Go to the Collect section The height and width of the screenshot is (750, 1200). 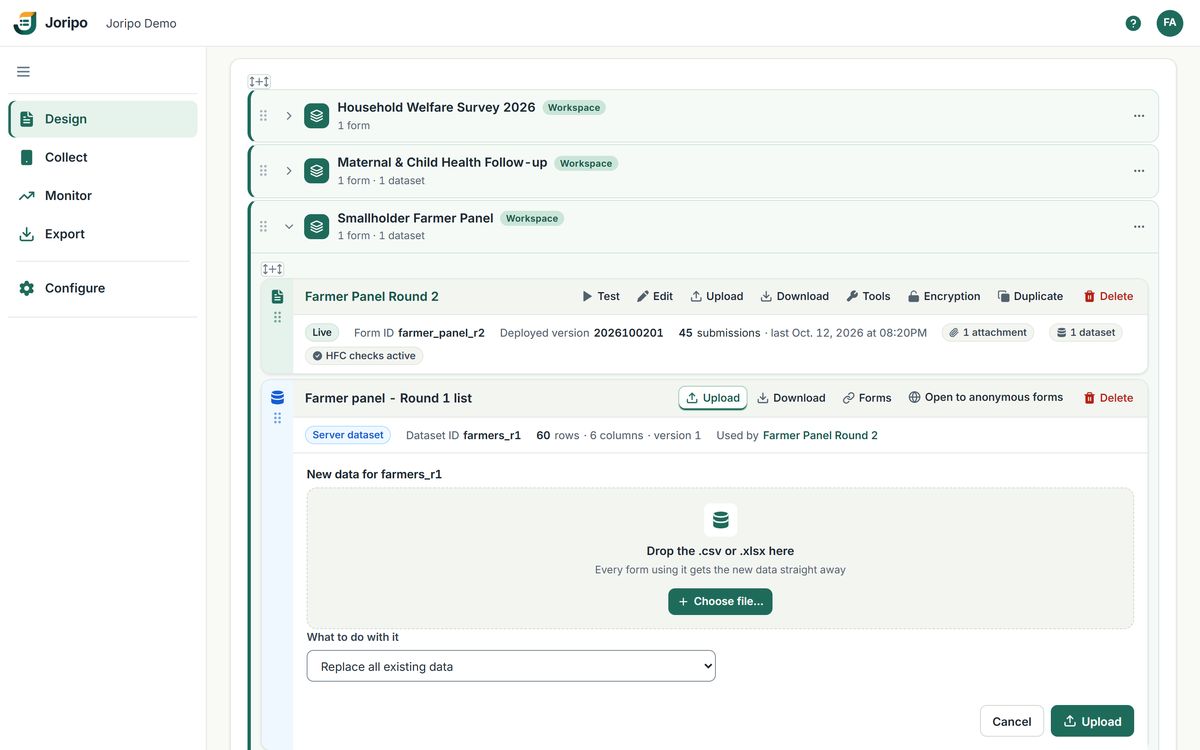pyautogui.click(x=103, y=157)
